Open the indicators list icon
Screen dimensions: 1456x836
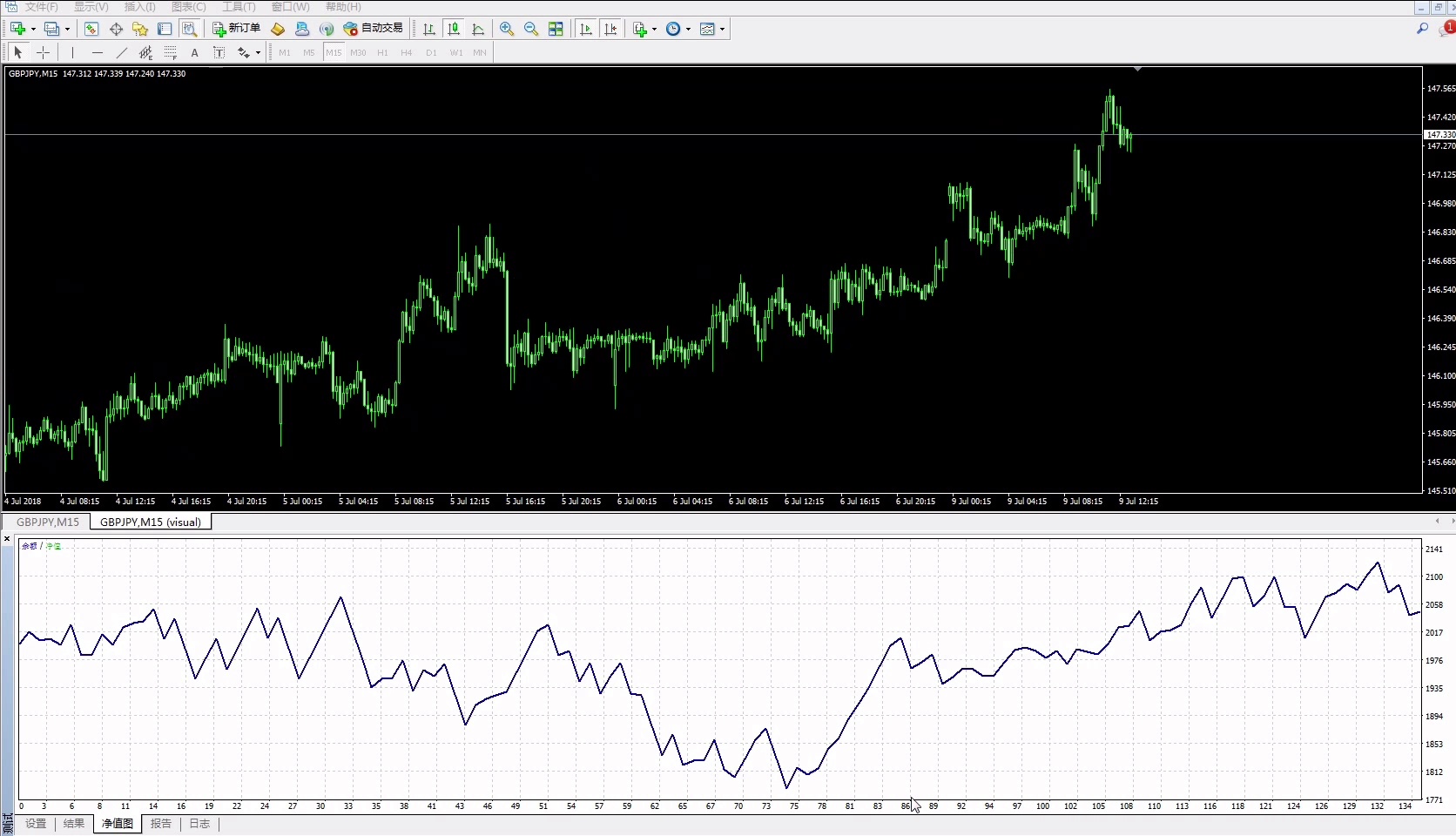(640, 29)
